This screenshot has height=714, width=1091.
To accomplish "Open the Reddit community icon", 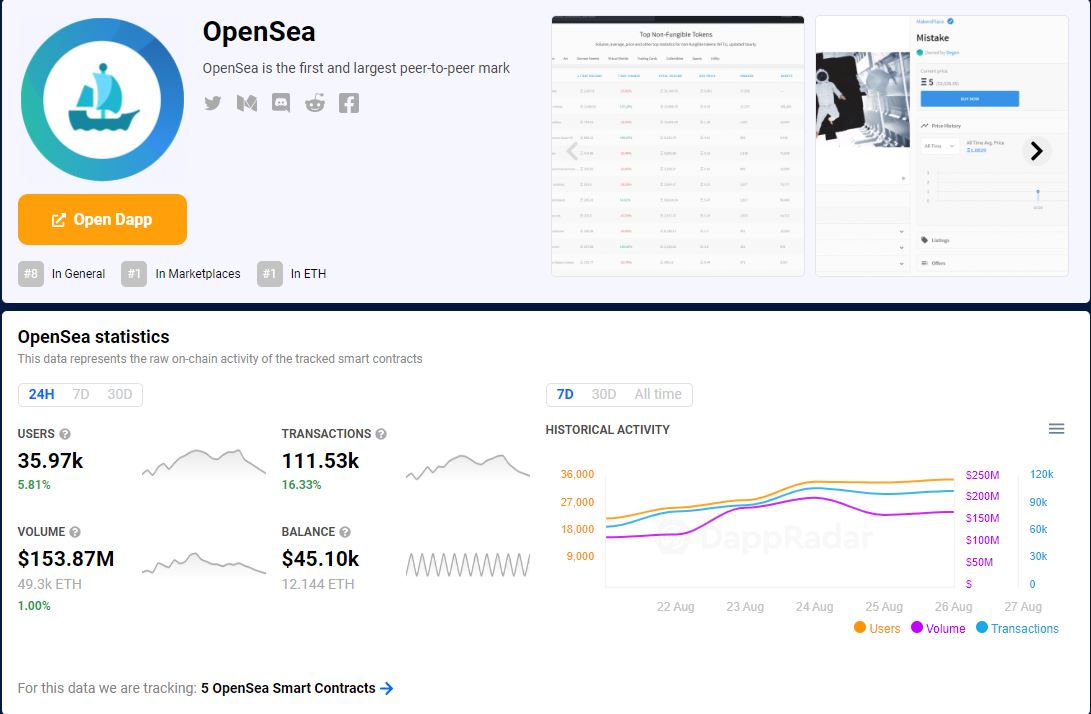I will [315, 103].
